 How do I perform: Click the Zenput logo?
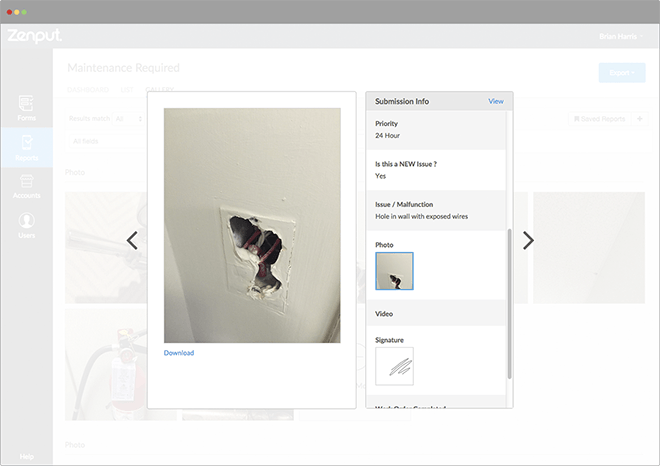[35, 36]
